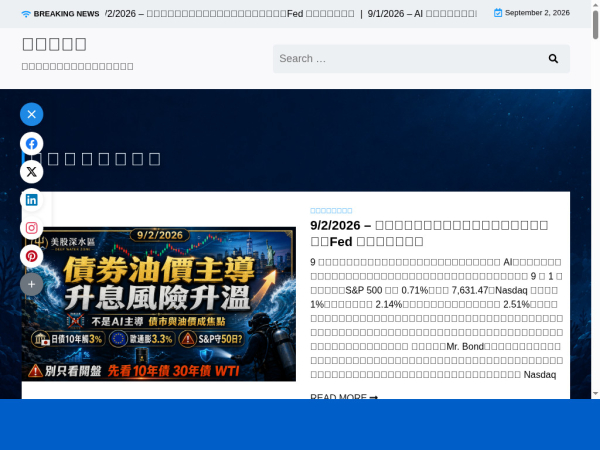600x450 pixels.
Task: Pin the page on Pinterest
Action: click(x=31, y=256)
